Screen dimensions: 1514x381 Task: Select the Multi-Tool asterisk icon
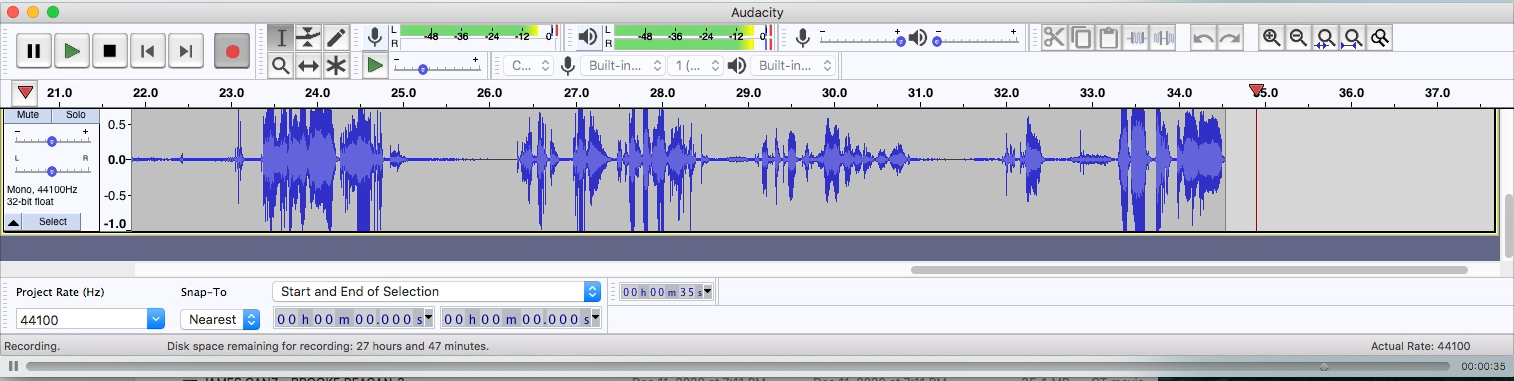click(x=336, y=66)
